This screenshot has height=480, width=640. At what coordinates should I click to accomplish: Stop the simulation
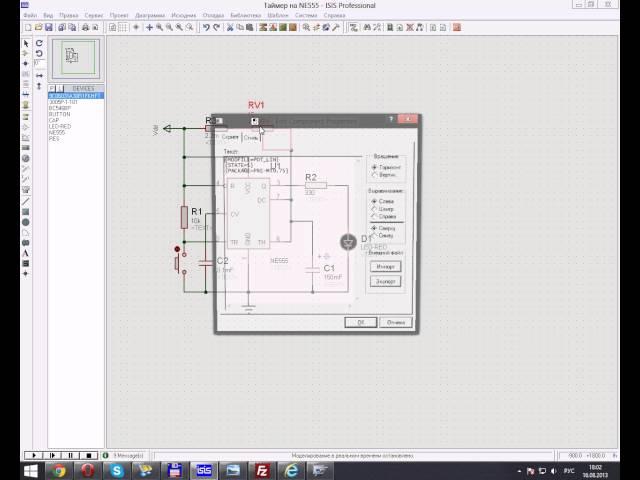(x=89, y=455)
